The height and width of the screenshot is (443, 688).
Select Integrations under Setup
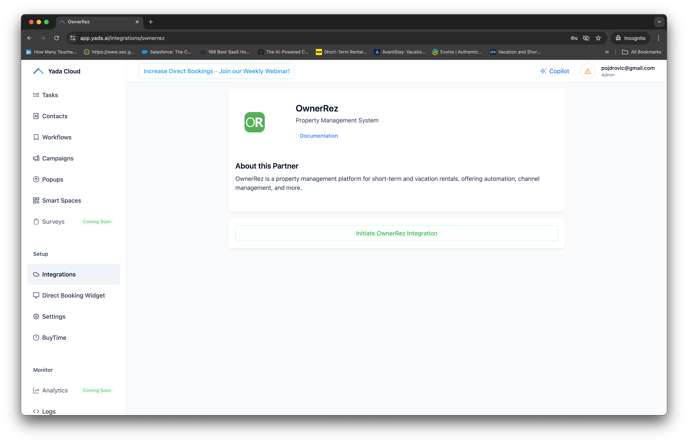point(74,275)
